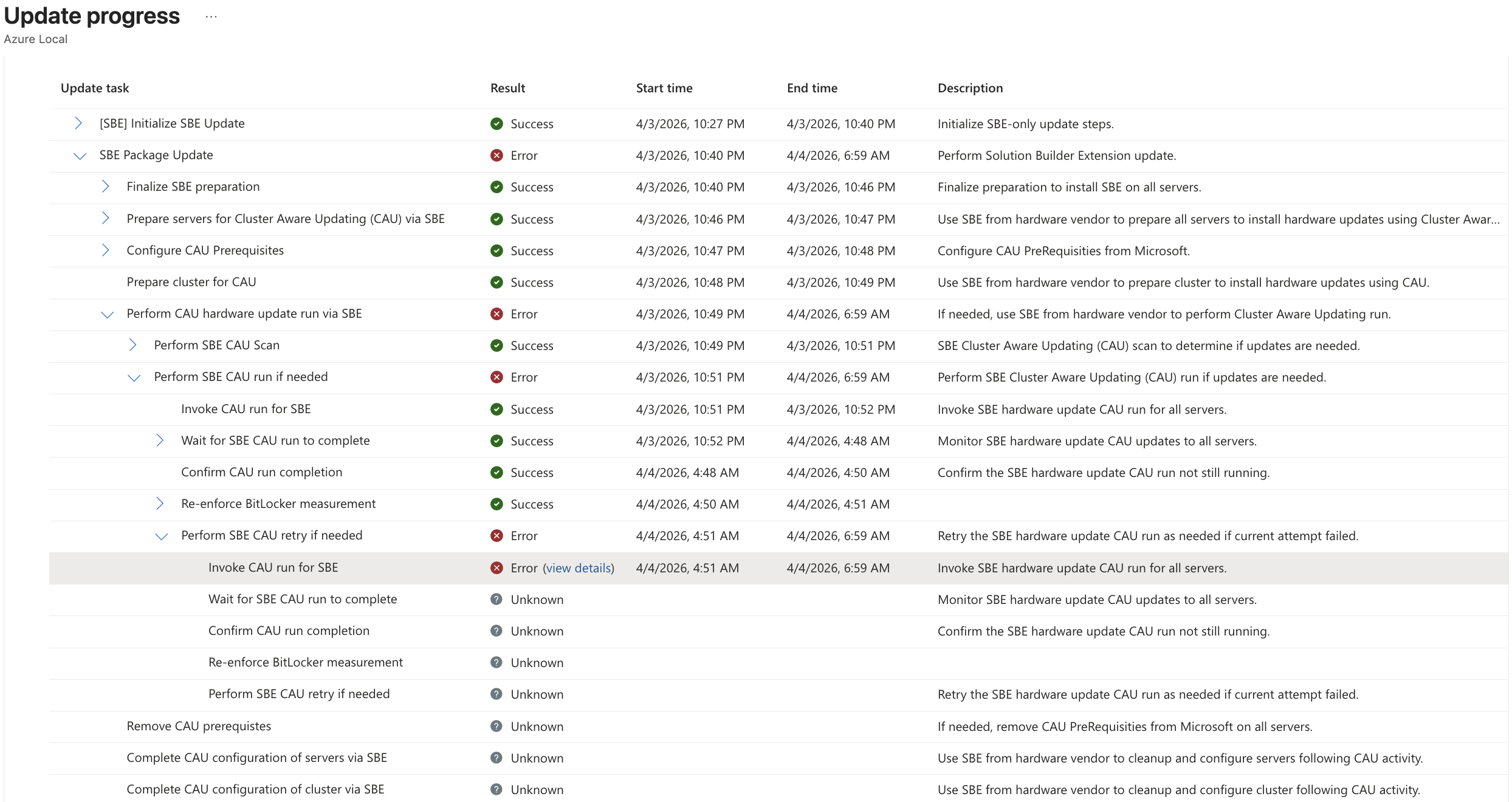Collapse Perform CAU hardware update run via SBE
Viewport: 1512px width, 802px height.
(107, 314)
